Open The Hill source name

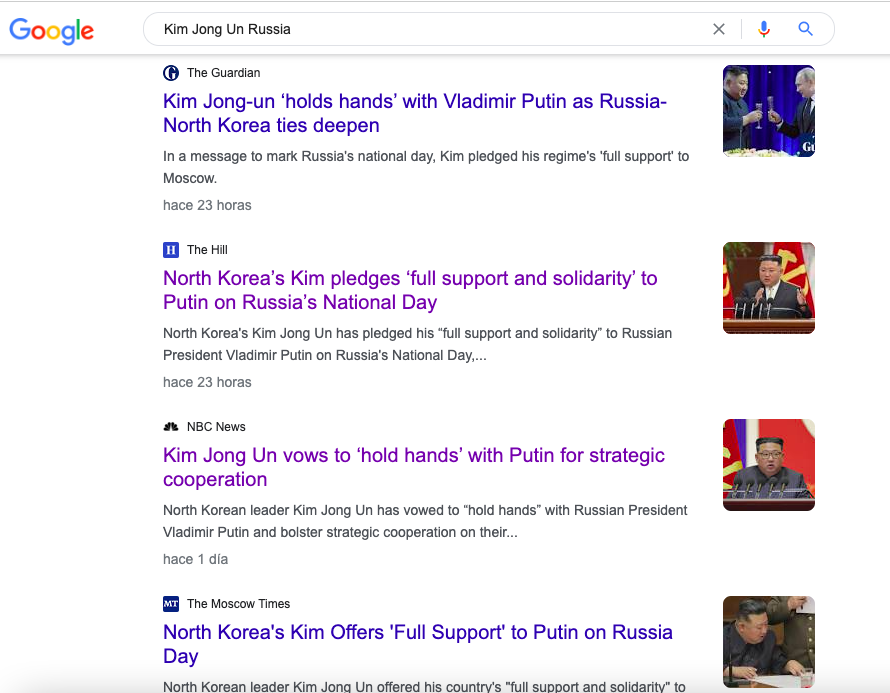click(x=207, y=250)
